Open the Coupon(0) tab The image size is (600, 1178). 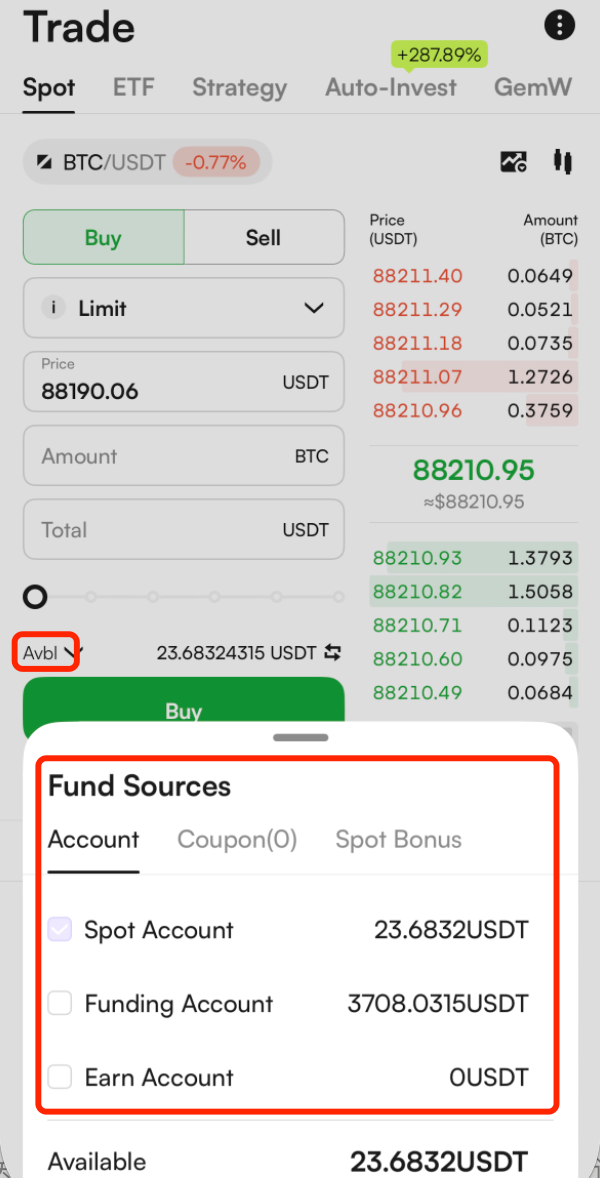coord(237,839)
